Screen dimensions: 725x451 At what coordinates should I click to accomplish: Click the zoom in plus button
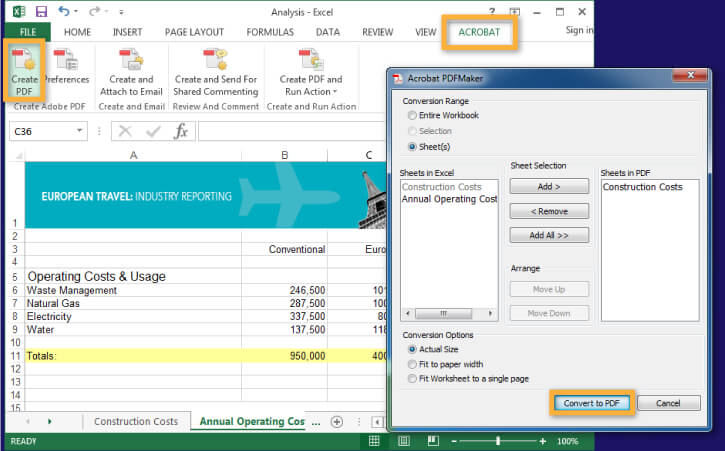pos(543,441)
